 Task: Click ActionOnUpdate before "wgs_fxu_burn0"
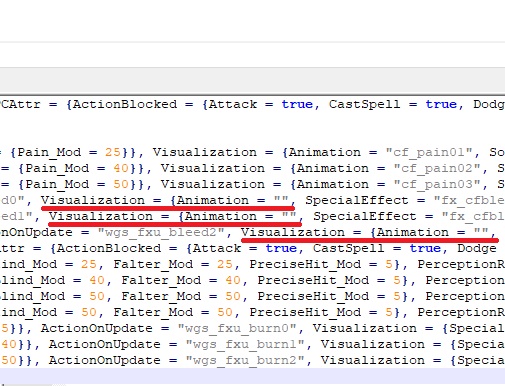tap(97, 329)
